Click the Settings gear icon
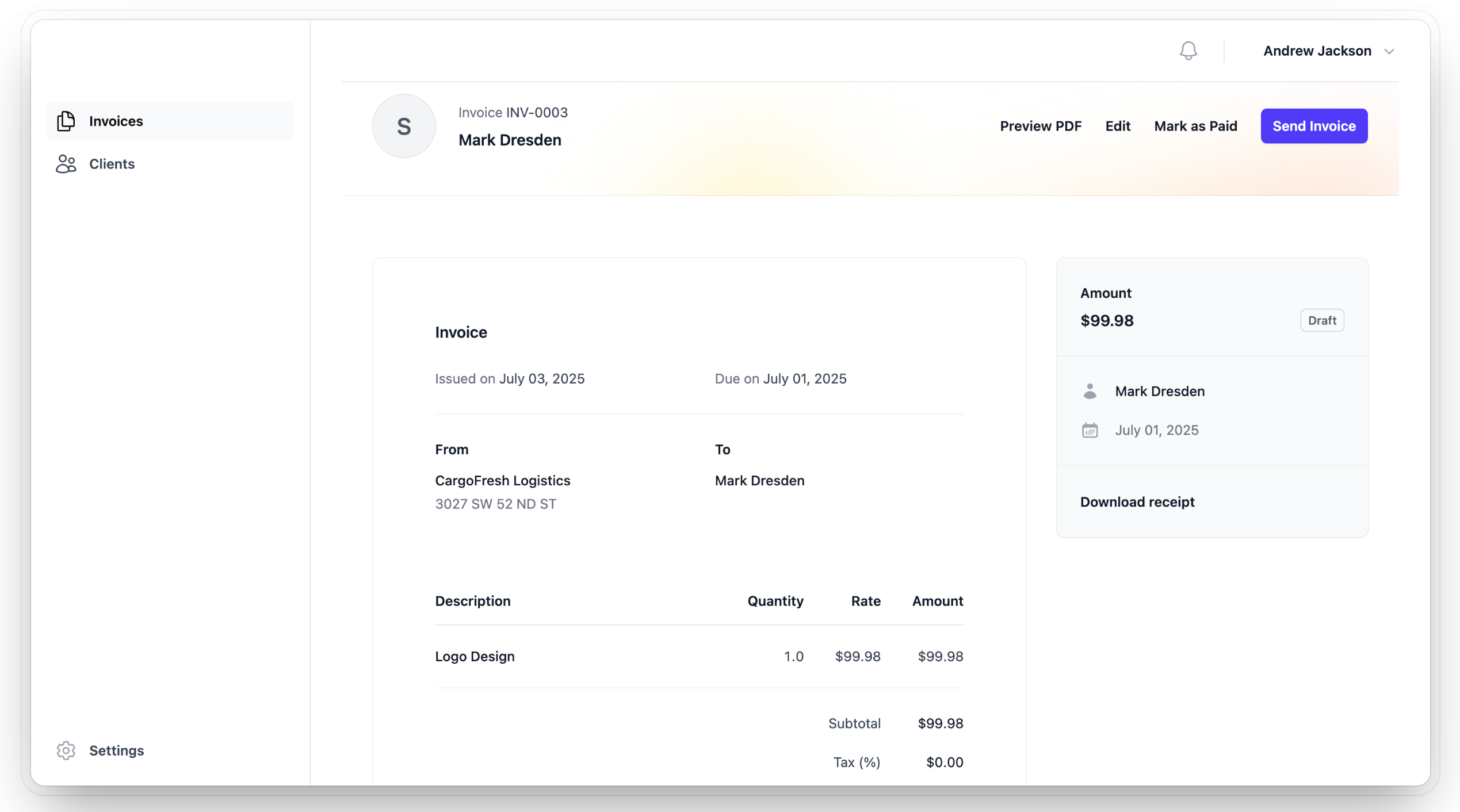This screenshot has height=812, width=1460. (66, 750)
